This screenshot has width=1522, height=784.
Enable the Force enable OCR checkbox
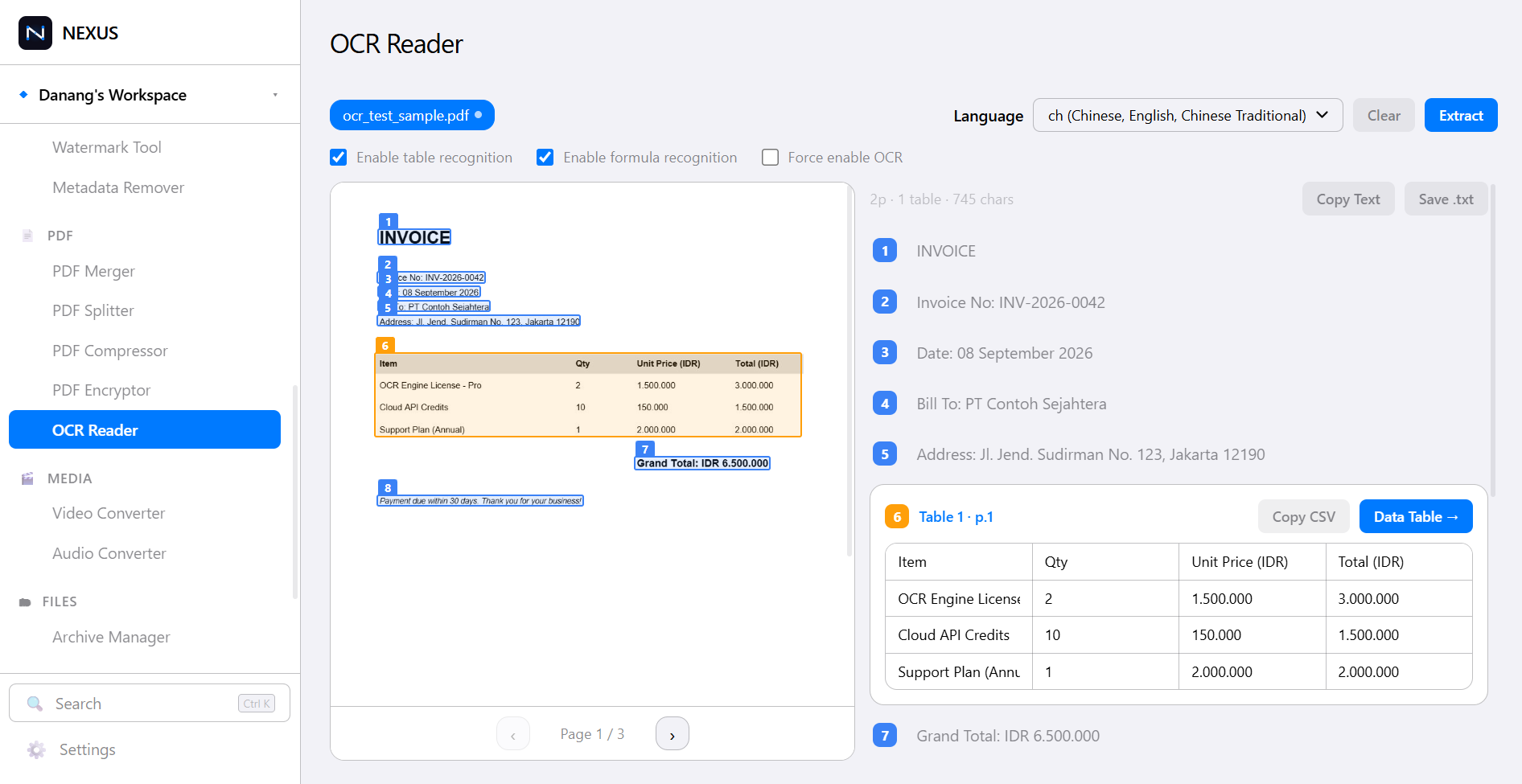(x=770, y=158)
